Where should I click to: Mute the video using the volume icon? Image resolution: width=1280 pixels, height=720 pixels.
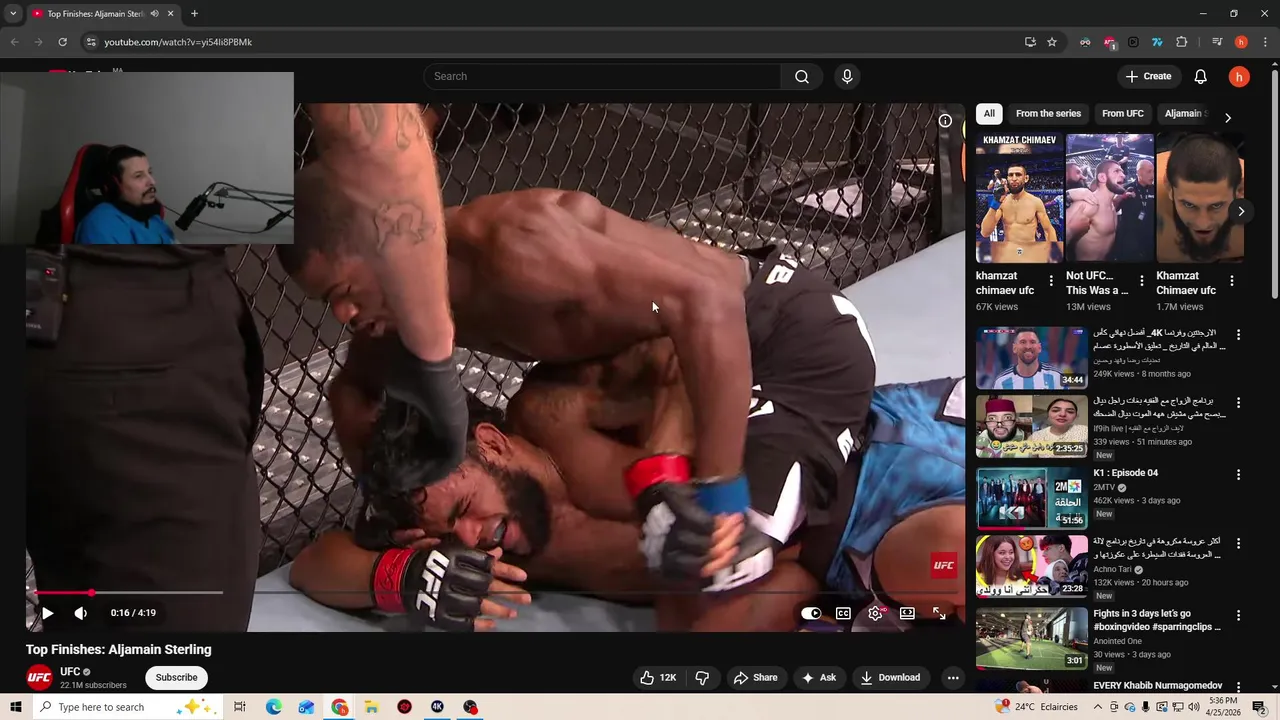(80, 613)
